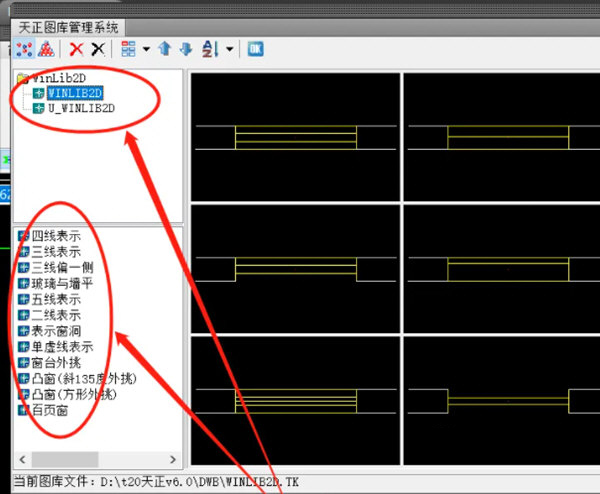Click the icon beside WINLIB2D node

click(x=39, y=93)
